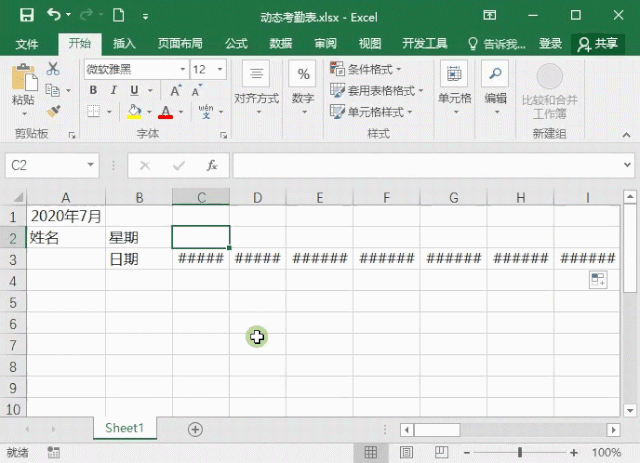Click the 共享 (Share) button

pos(598,44)
